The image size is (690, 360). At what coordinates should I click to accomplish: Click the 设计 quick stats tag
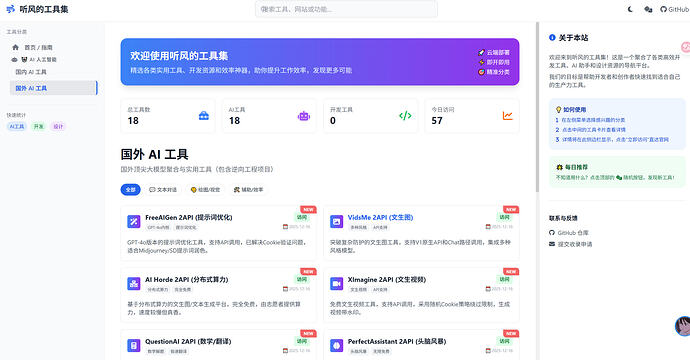[x=58, y=126]
